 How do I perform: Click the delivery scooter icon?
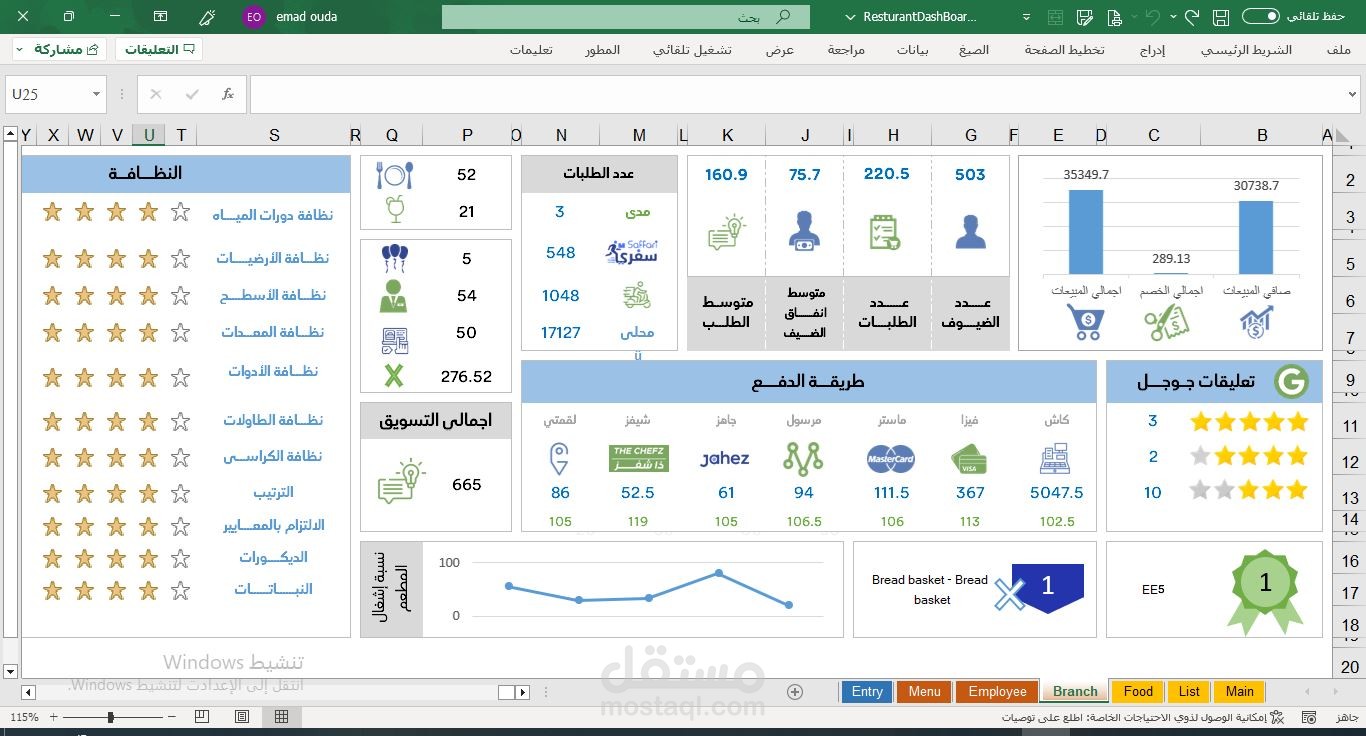[635, 296]
